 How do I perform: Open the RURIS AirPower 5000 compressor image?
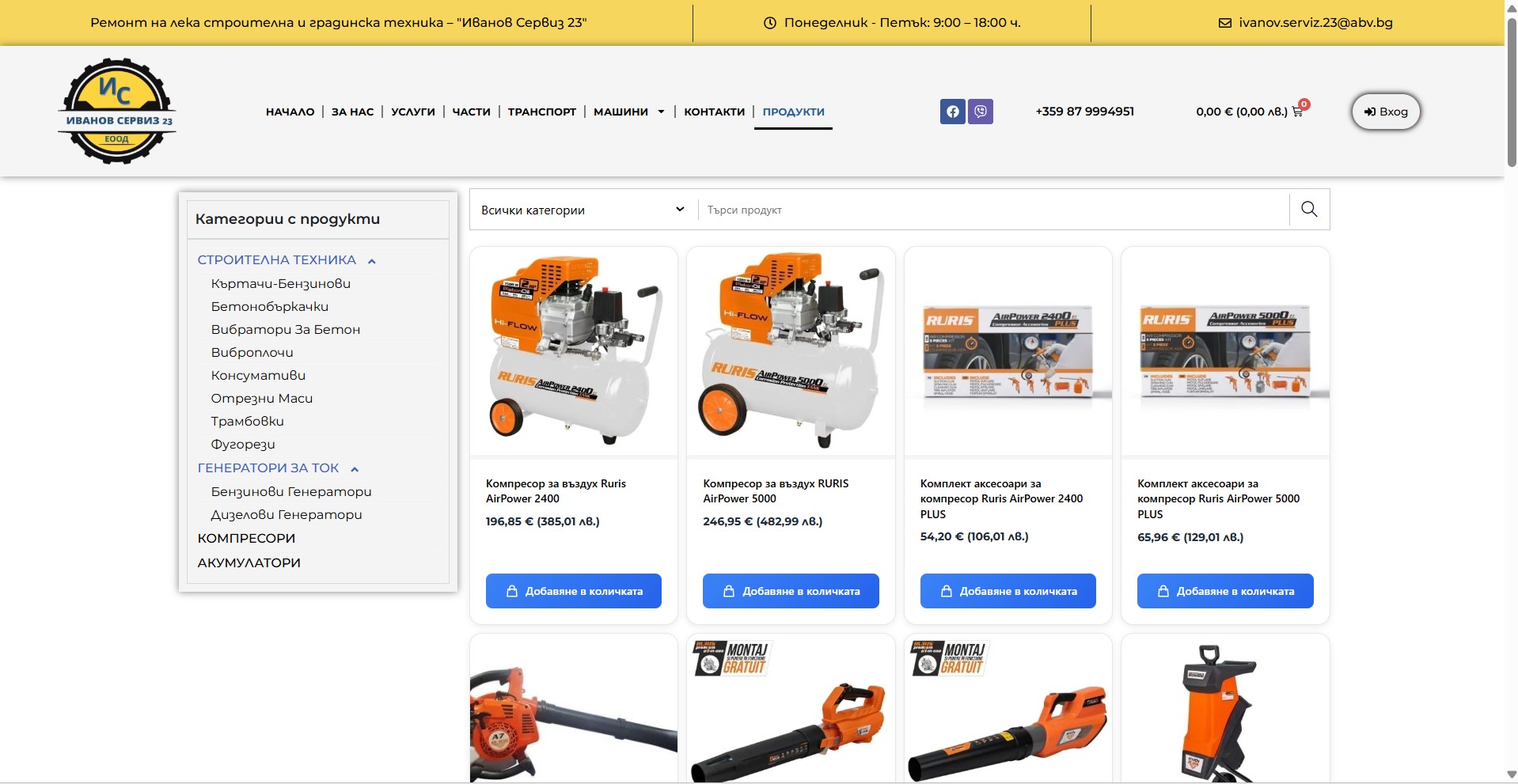tap(791, 351)
